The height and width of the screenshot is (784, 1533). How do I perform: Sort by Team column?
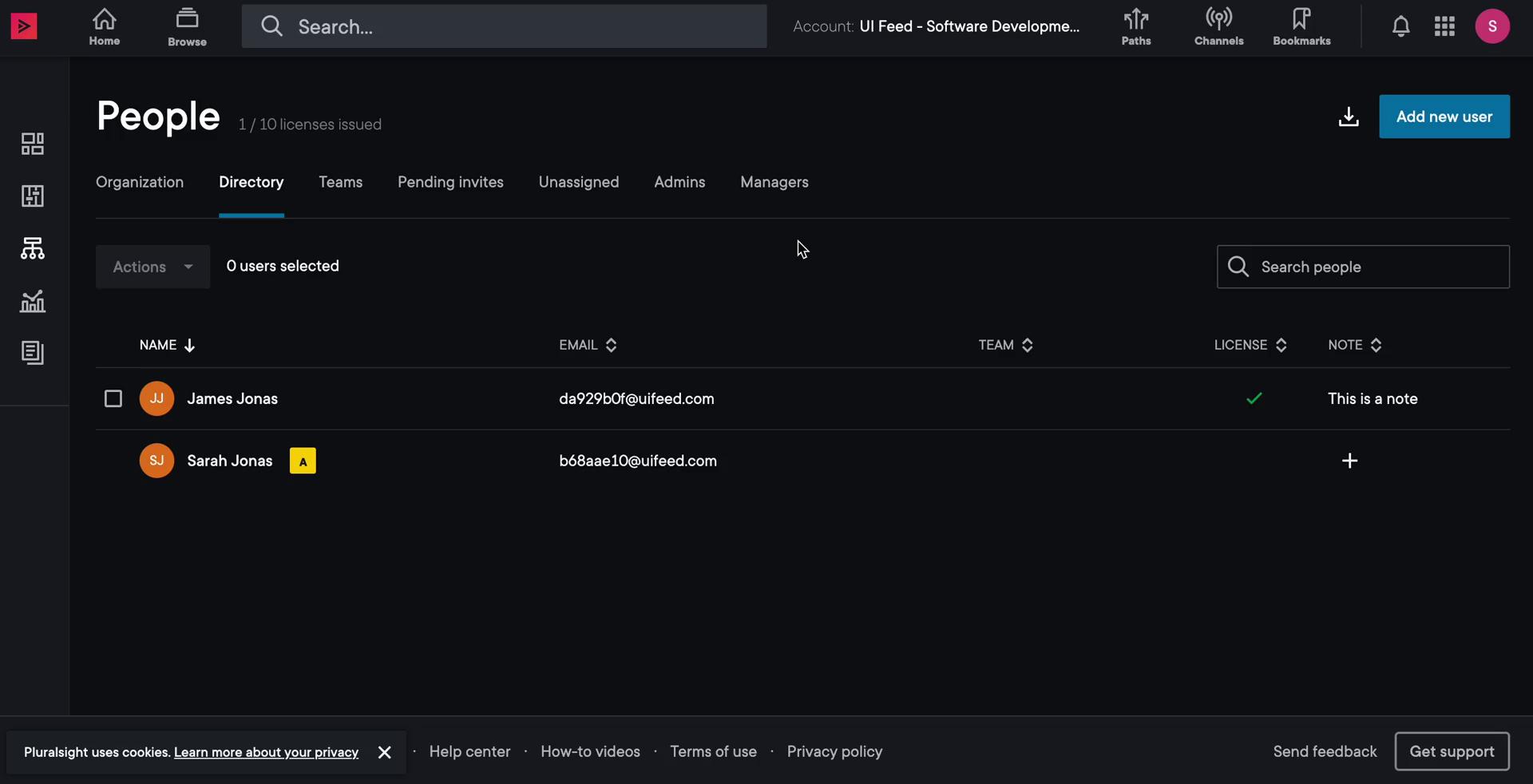(x=1005, y=345)
